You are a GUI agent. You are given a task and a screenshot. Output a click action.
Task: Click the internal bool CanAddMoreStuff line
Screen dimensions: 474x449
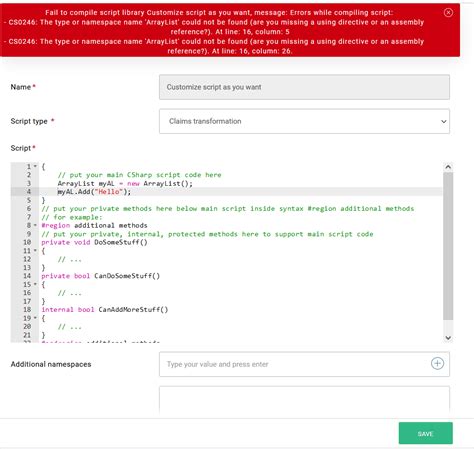point(105,310)
